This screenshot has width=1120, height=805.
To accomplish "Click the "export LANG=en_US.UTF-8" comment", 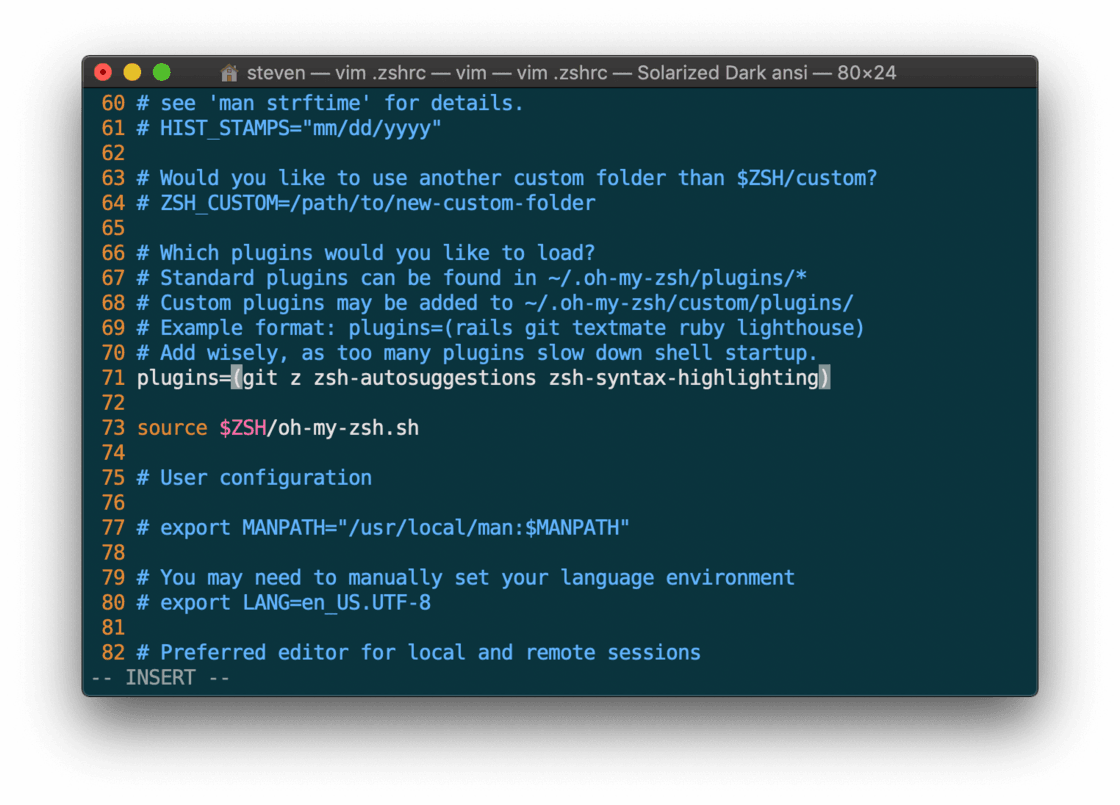I will pyautogui.click(x=295, y=603).
